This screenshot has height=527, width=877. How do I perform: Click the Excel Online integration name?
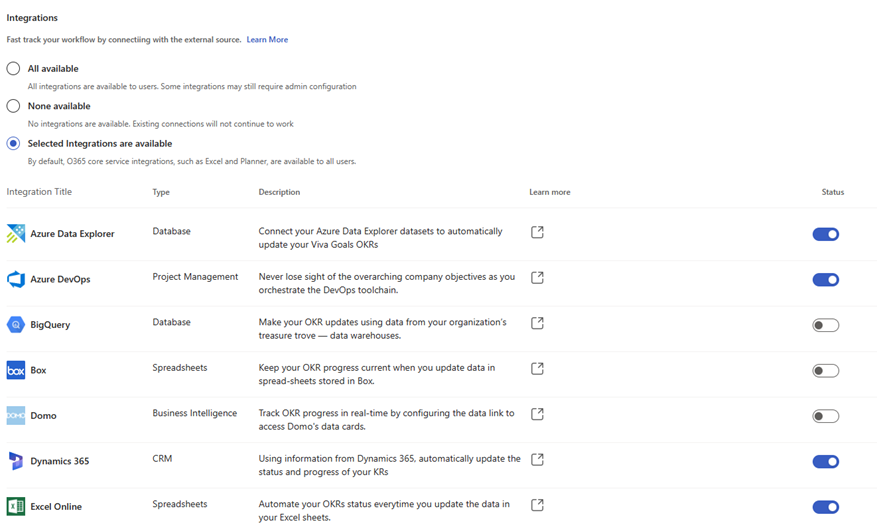pyautogui.click(x=56, y=506)
